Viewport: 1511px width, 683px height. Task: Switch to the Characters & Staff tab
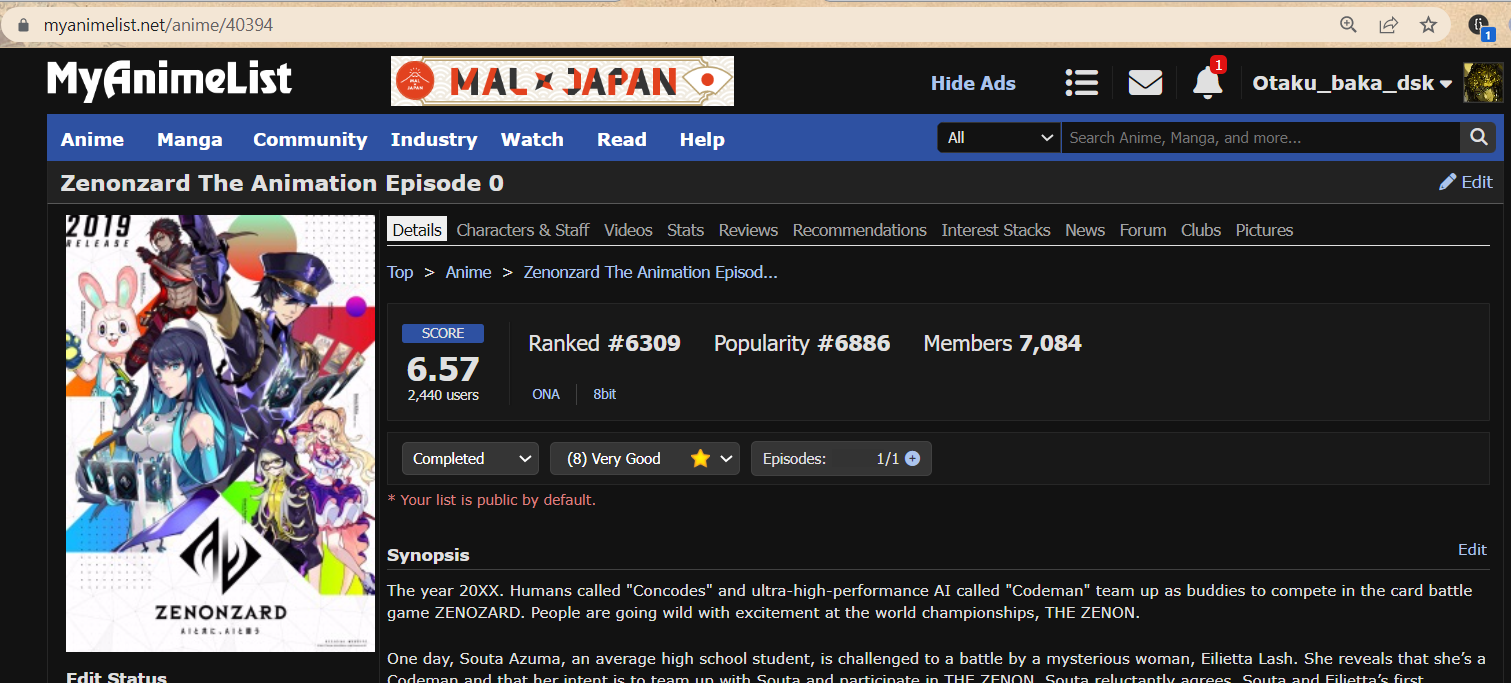(523, 230)
